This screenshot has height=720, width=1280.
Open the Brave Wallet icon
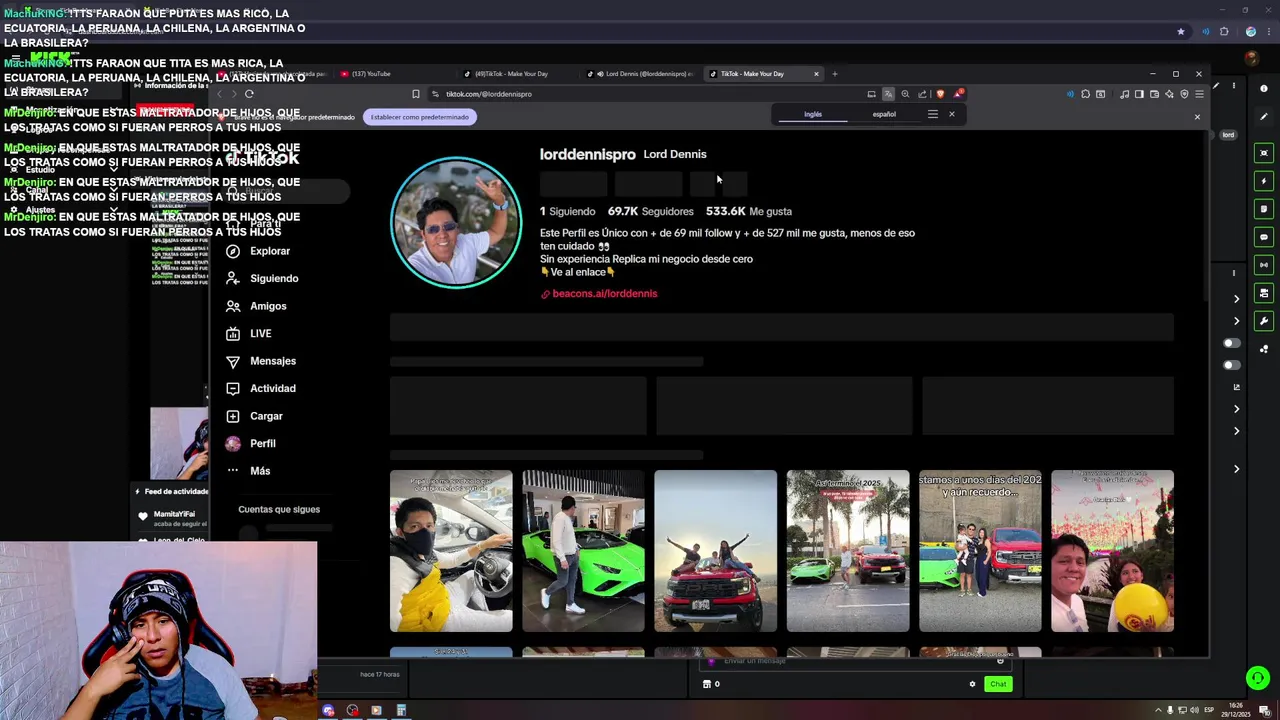point(1154,94)
